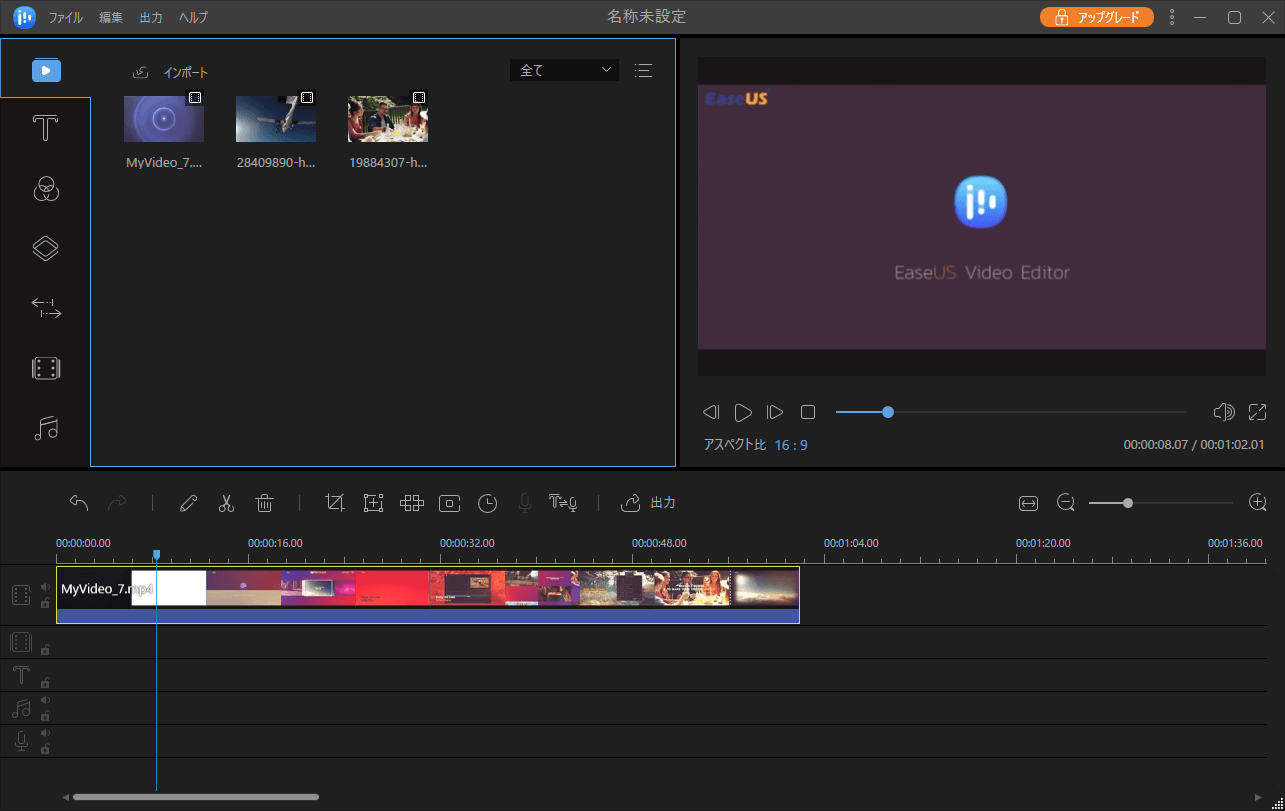Viewport: 1285px width, 811px height.
Task: Click the Crop tool in timeline toolbar
Action: click(x=335, y=503)
